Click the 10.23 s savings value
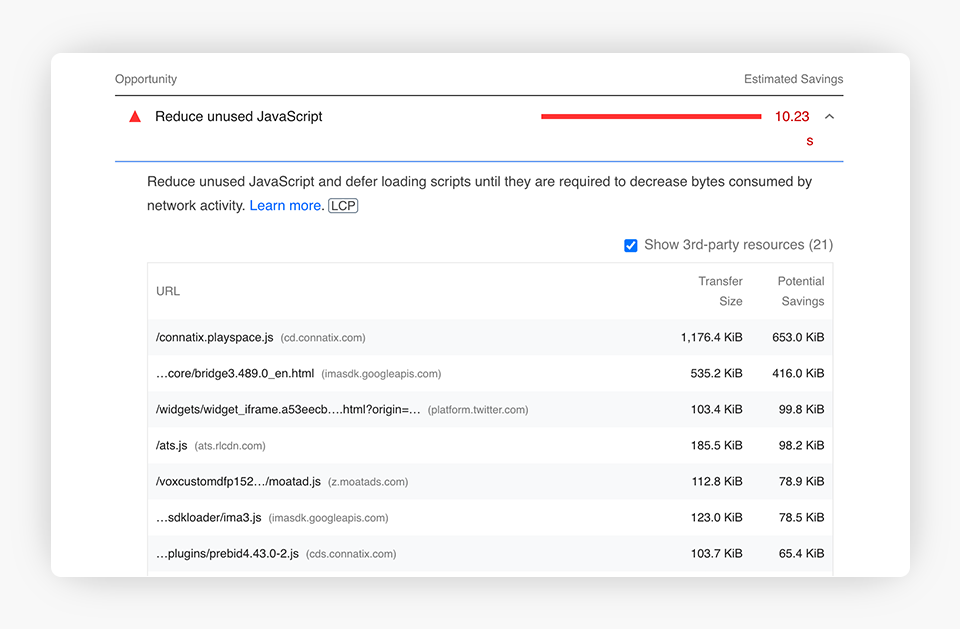960x629 pixels. coord(792,117)
